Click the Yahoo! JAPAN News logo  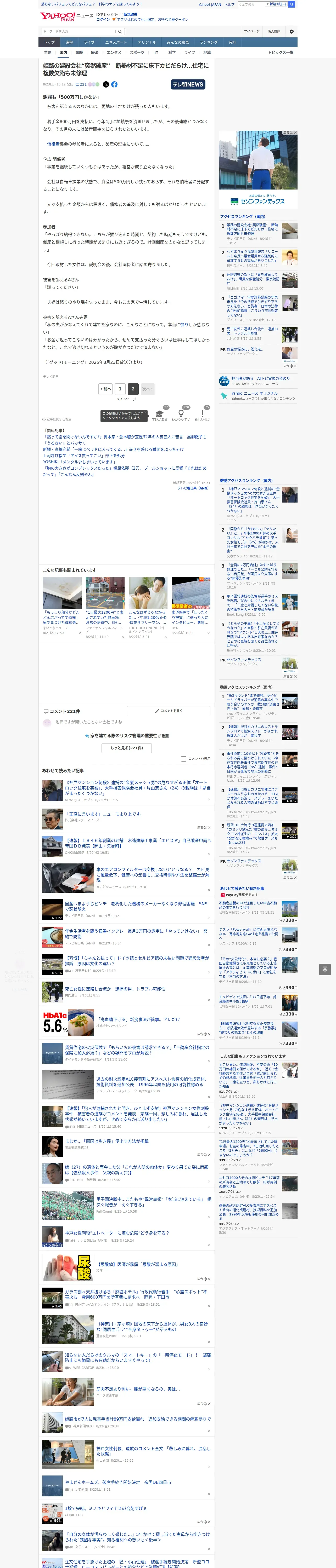click(66, 16)
